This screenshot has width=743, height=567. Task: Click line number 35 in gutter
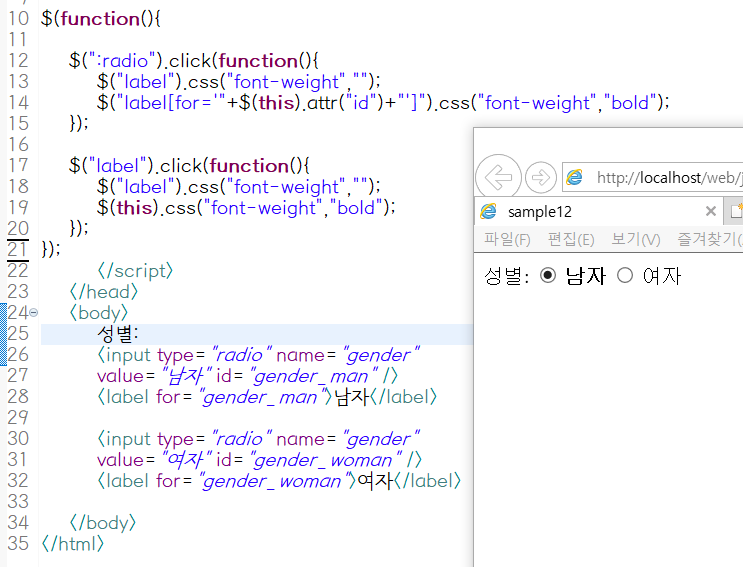point(18,543)
